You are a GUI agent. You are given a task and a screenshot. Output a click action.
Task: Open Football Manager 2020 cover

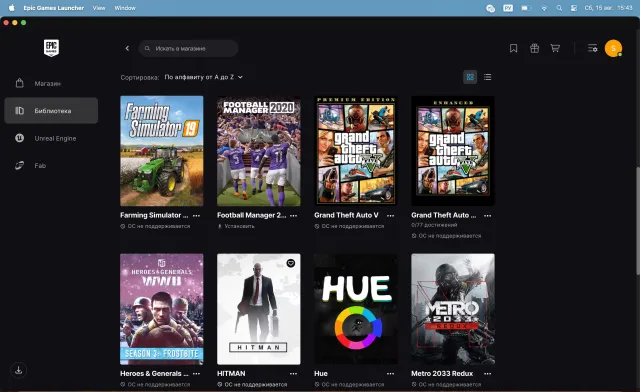[259, 151]
